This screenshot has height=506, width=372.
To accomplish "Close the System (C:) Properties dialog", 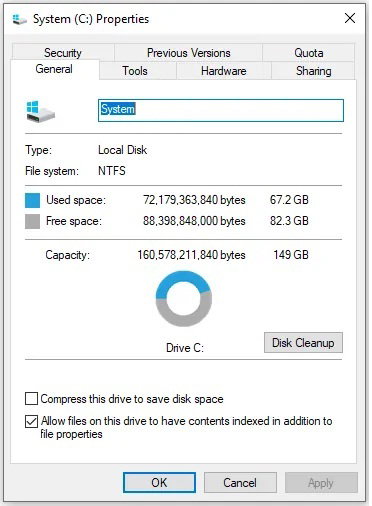I will 350,18.
